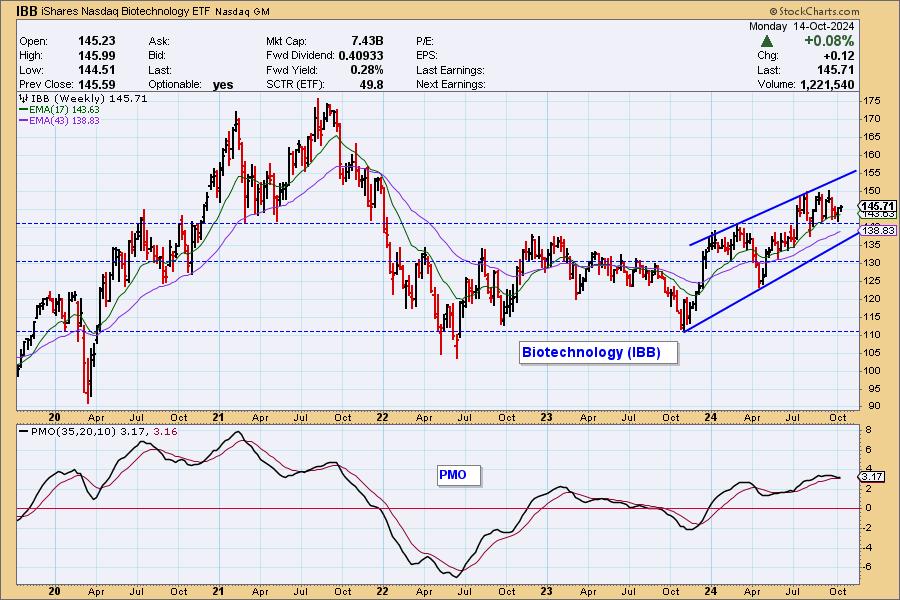
Task: Click the 110 price axis label
Action: click(x=872, y=335)
